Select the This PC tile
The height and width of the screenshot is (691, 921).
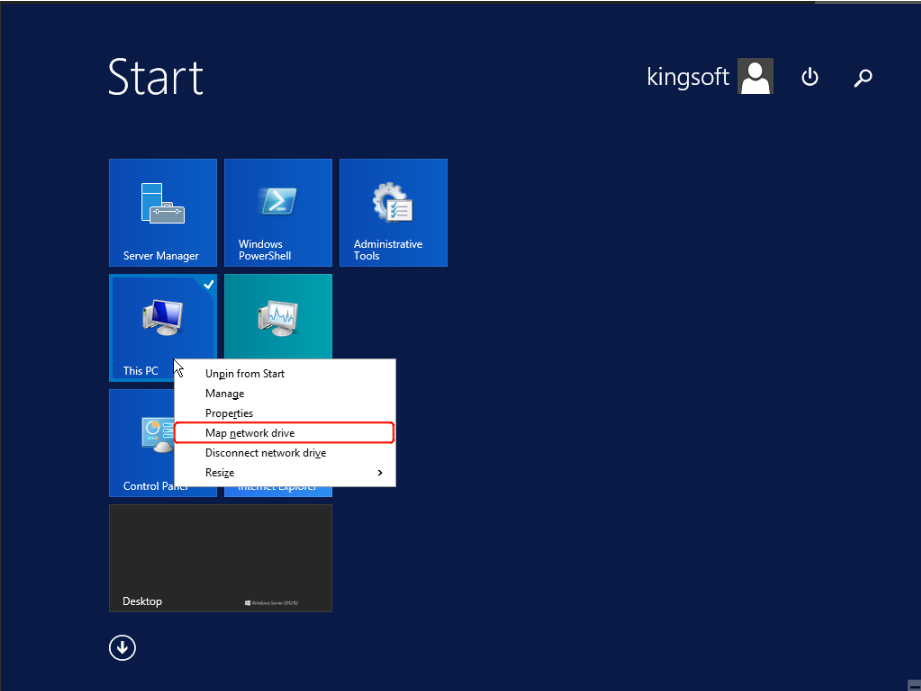163,328
